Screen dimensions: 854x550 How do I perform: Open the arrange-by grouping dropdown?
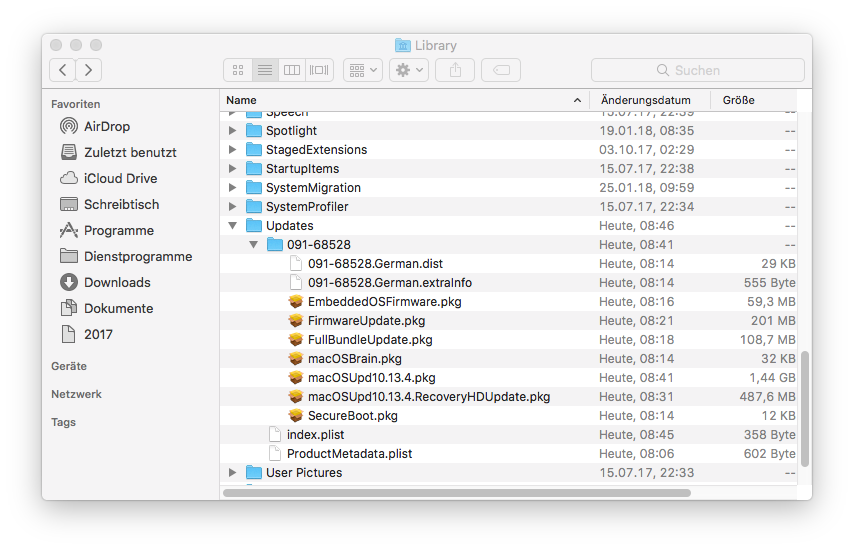point(363,70)
